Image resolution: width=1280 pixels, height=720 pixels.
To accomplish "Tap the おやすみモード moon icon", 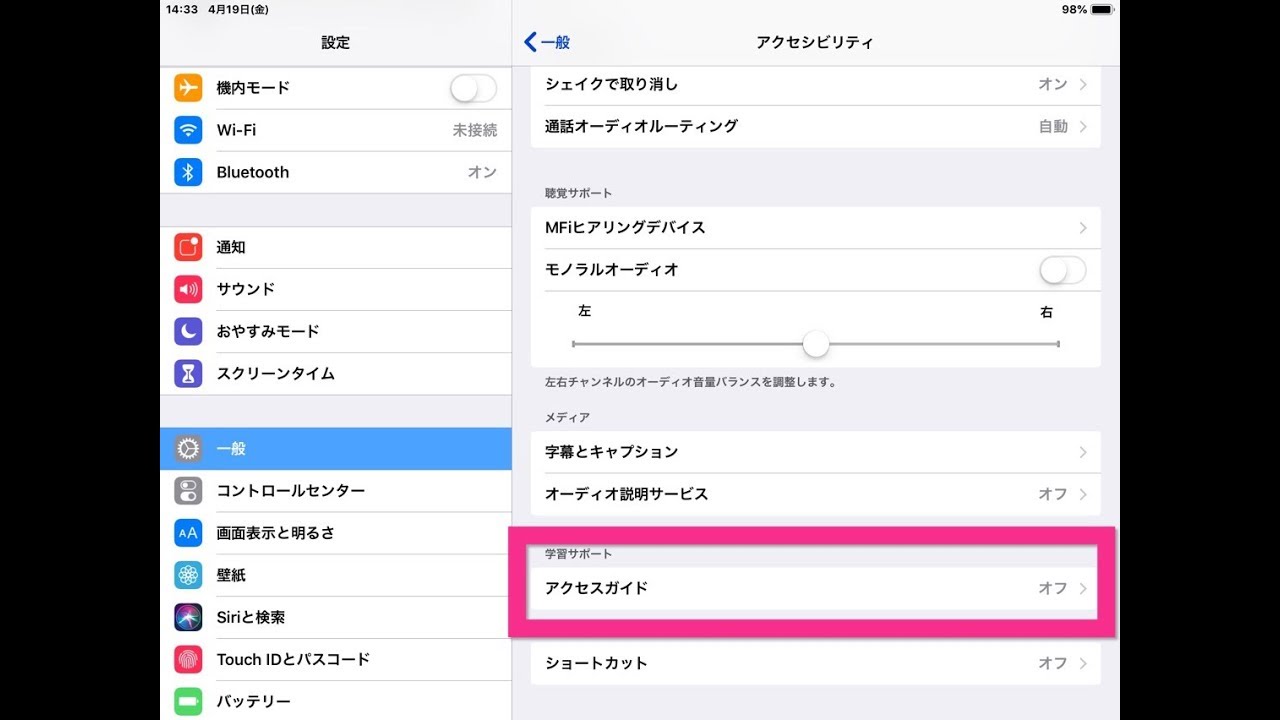I will (188, 331).
